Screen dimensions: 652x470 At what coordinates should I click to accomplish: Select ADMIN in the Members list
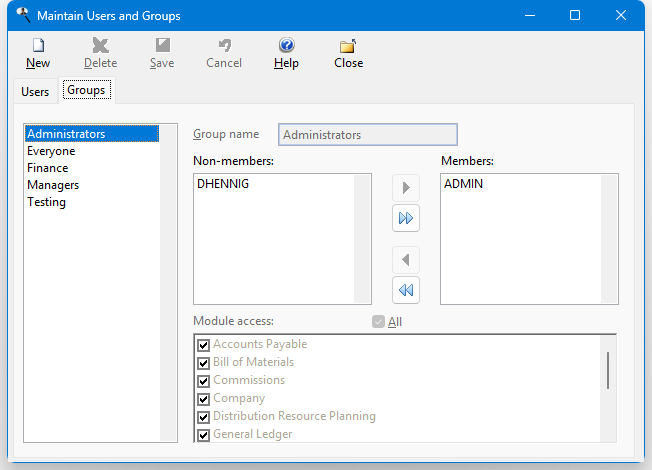[464, 184]
